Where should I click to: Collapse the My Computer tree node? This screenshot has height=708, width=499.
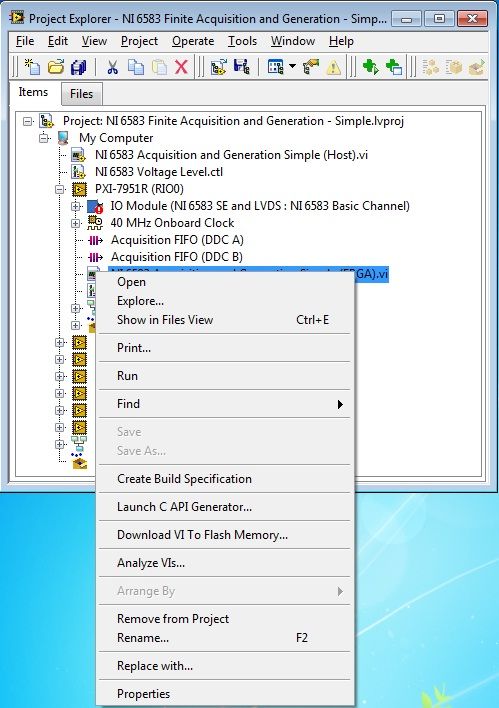(44, 138)
